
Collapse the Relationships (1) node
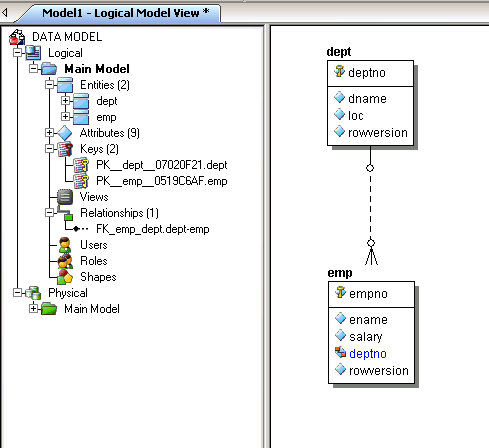click(x=49, y=213)
